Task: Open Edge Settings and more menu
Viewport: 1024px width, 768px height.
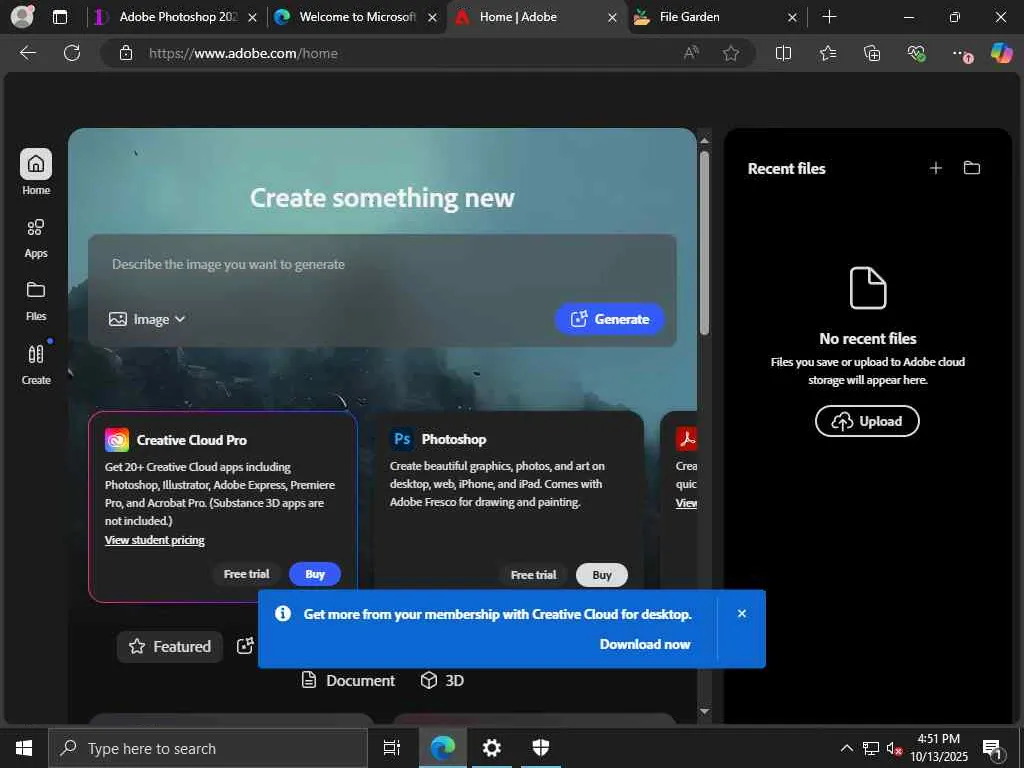Action: 961,53
